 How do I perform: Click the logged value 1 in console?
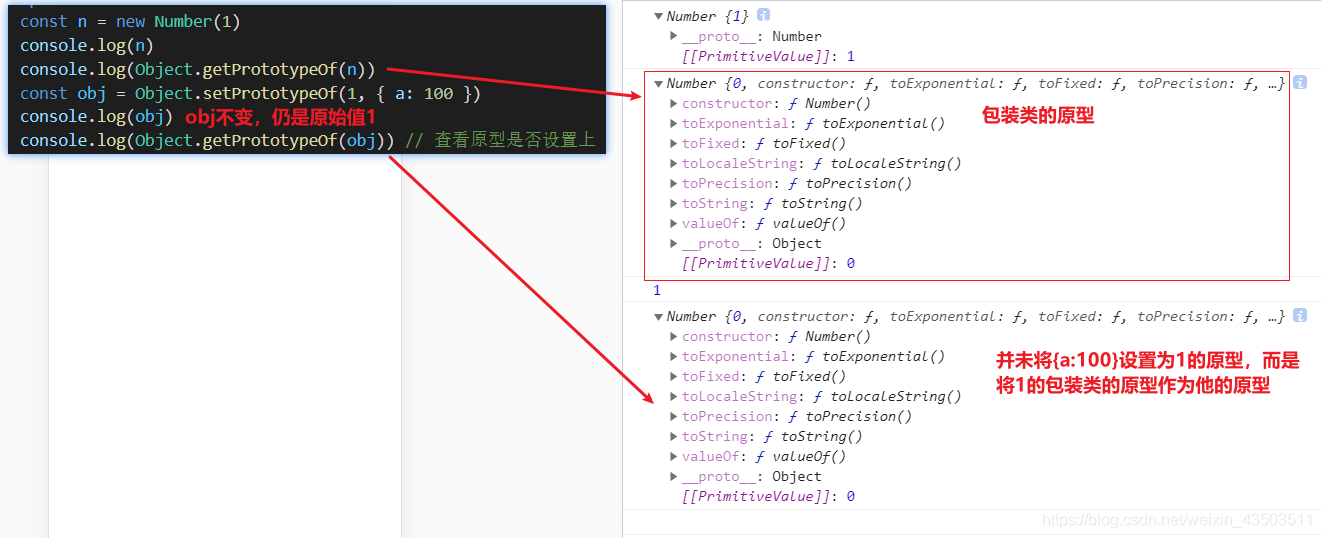point(657,290)
